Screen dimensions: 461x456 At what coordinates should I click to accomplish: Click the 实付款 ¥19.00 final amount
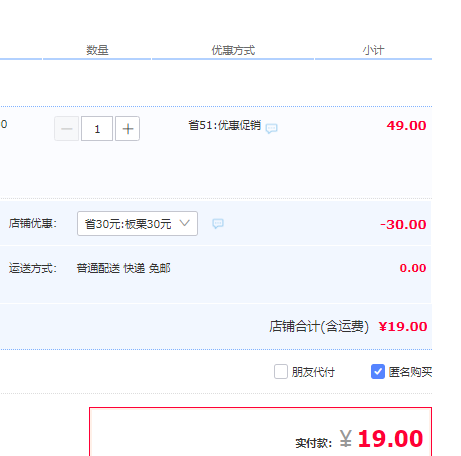coord(382,439)
